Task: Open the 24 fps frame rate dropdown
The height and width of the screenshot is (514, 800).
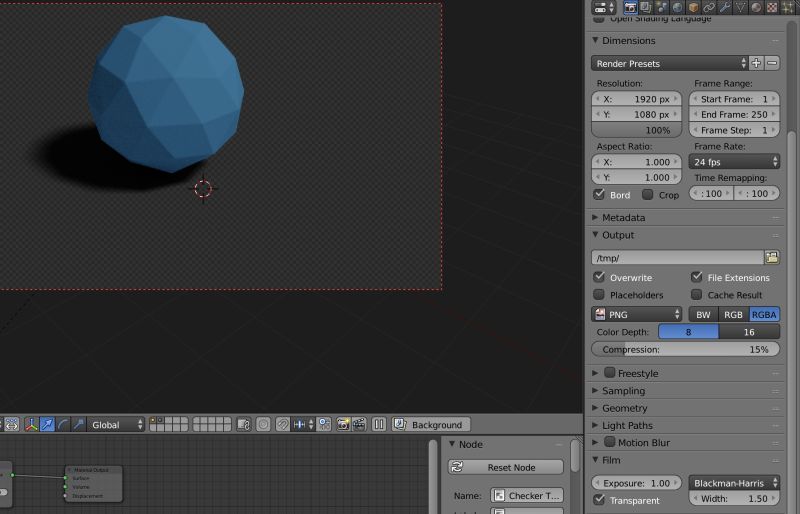Action: click(734, 162)
